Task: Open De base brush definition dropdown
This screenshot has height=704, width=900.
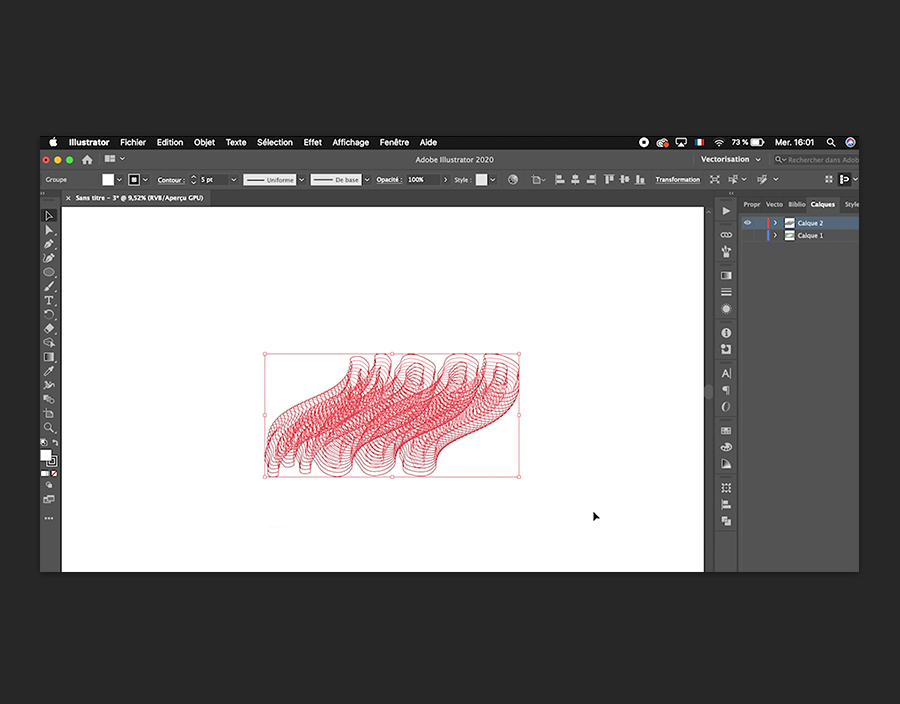Action: (x=367, y=180)
